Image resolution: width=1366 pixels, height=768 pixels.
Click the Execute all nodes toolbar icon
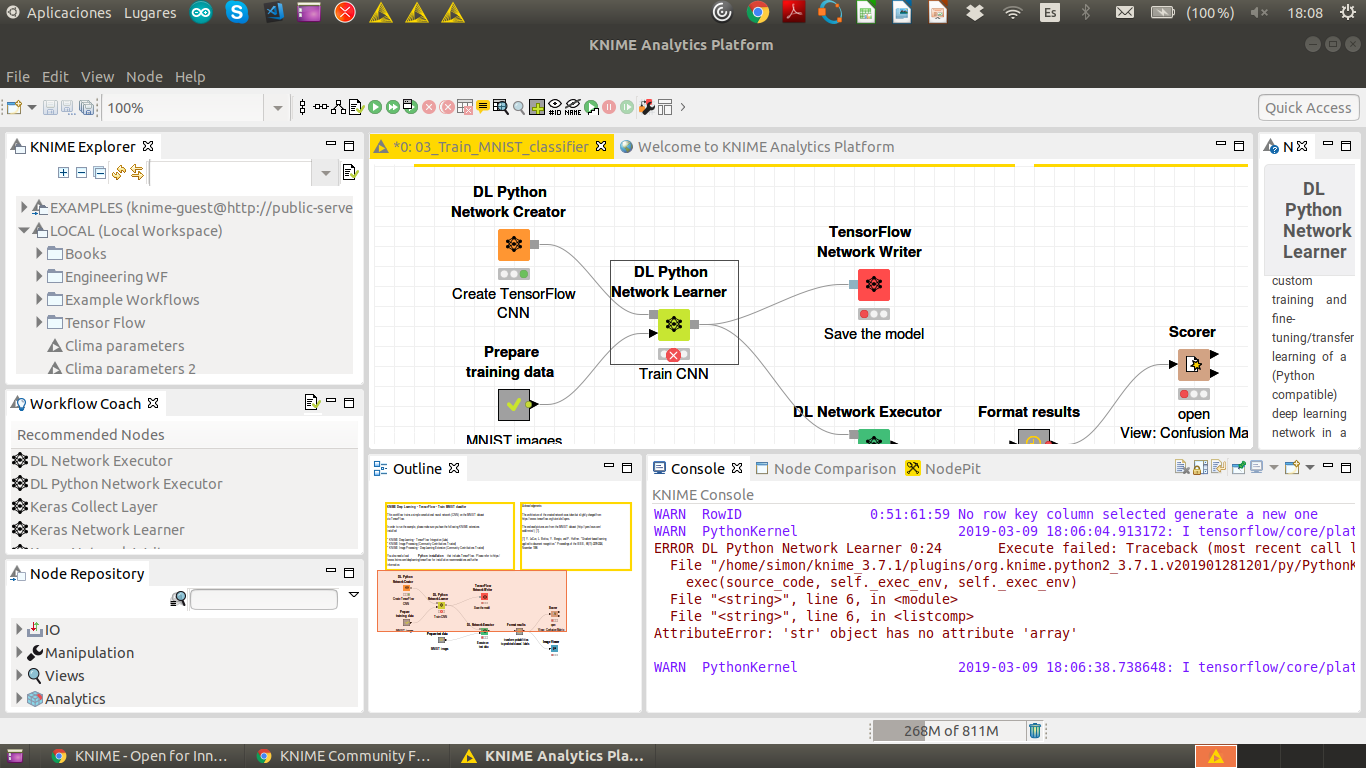393,107
